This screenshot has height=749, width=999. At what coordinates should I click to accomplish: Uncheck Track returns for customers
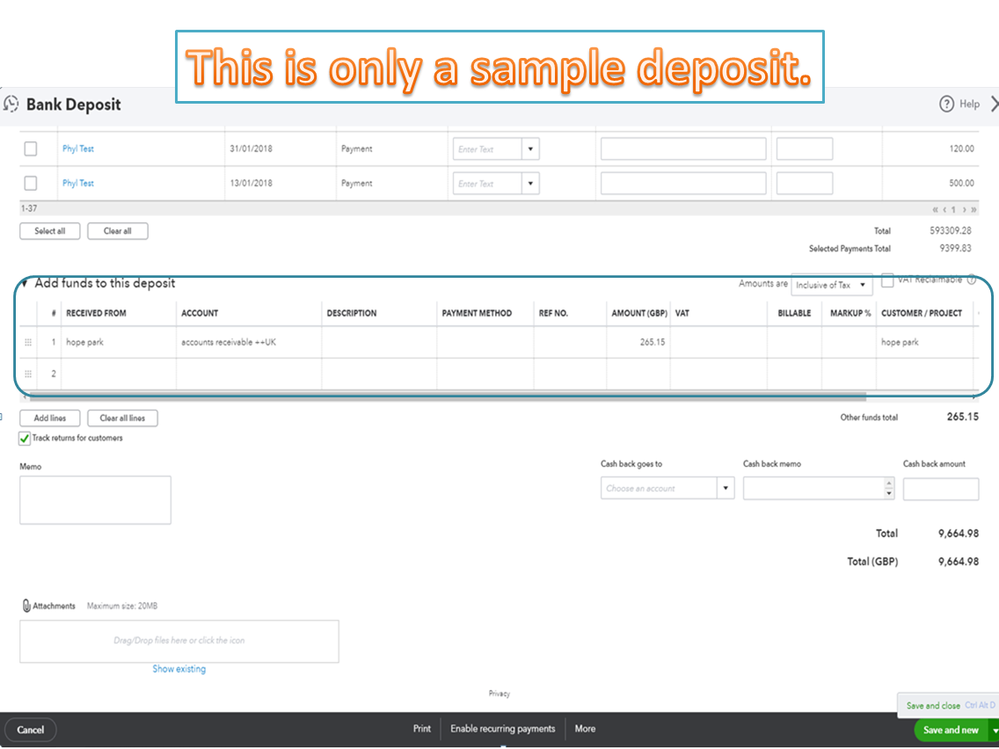click(x=25, y=438)
